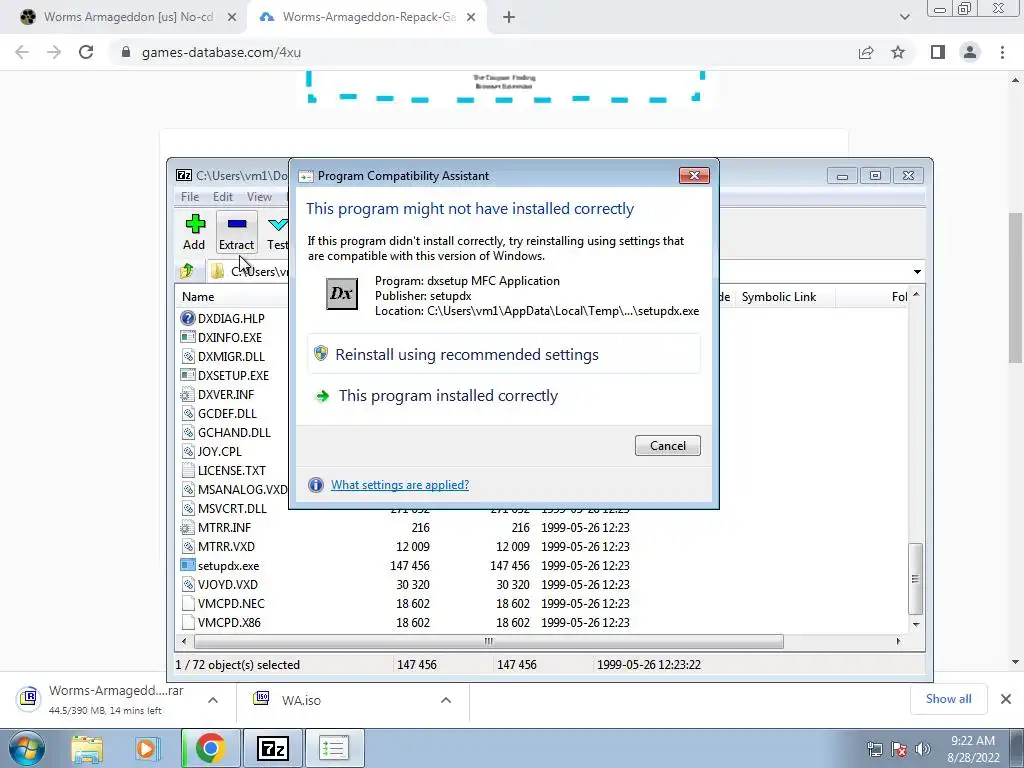
Task: Choose Reinstall using recommended settings
Action: pyautogui.click(x=504, y=354)
